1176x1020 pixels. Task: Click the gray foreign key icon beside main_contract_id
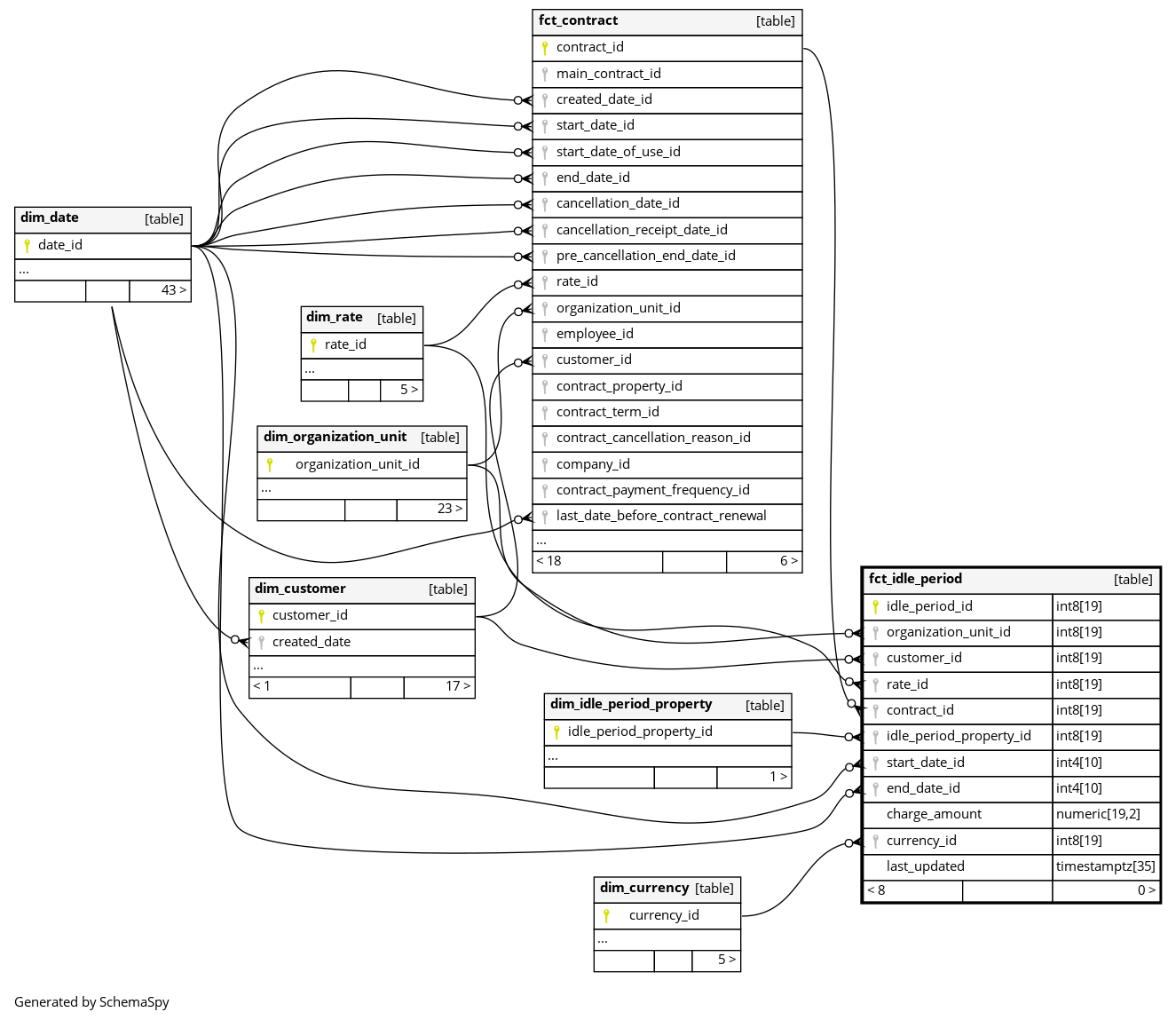coord(545,75)
